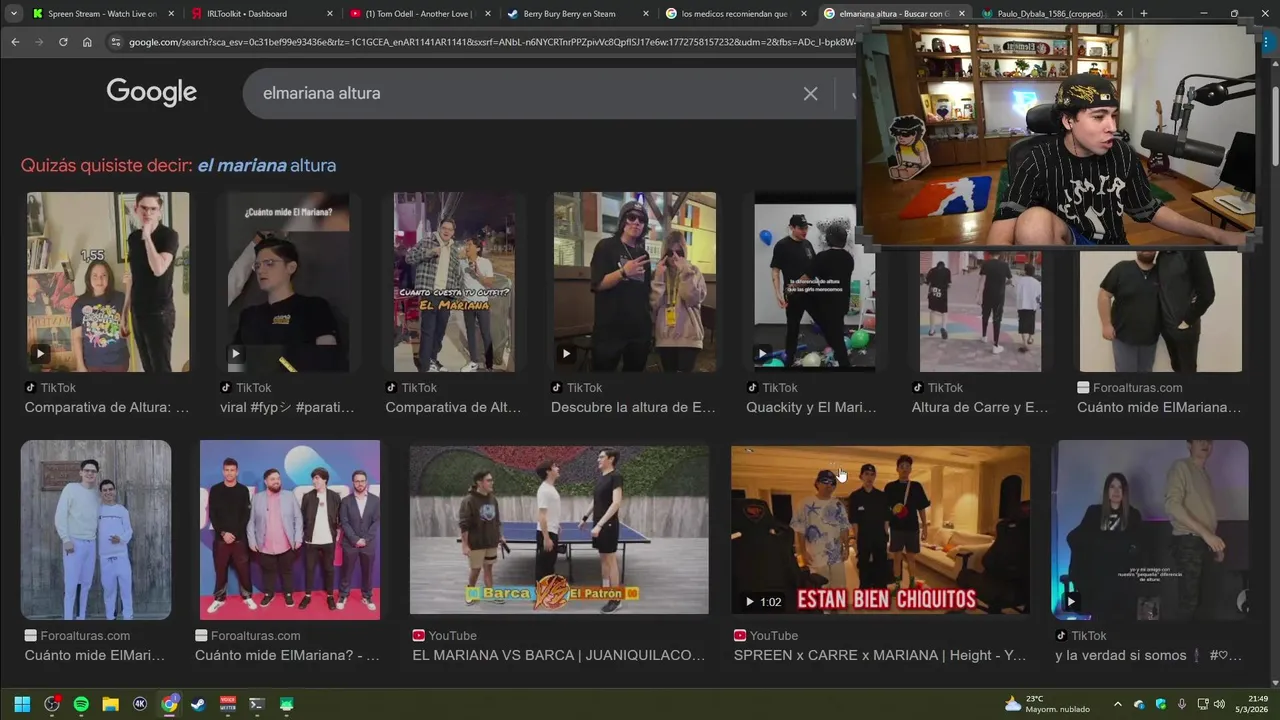Viewport: 1280px width, 720px height.
Task: Open the Windows Start menu
Action: pyautogui.click(x=22, y=704)
